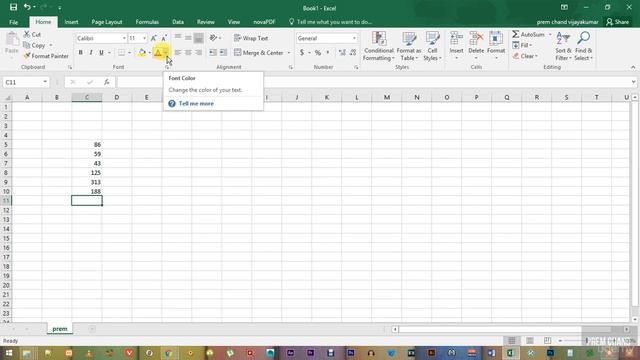Viewport: 640px width, 360px height.
Task: Increase decimal places
Action: [342, 53]
